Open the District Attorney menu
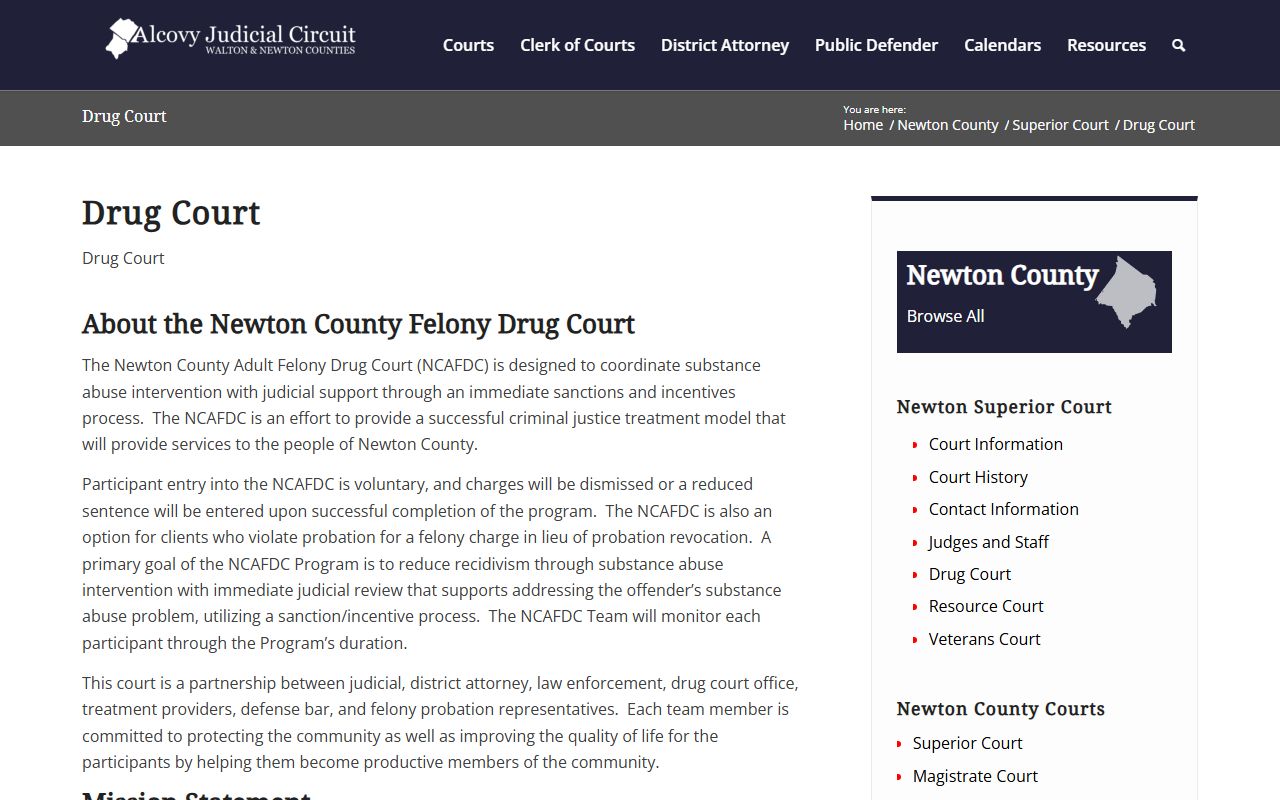 [x=725, y=45]
